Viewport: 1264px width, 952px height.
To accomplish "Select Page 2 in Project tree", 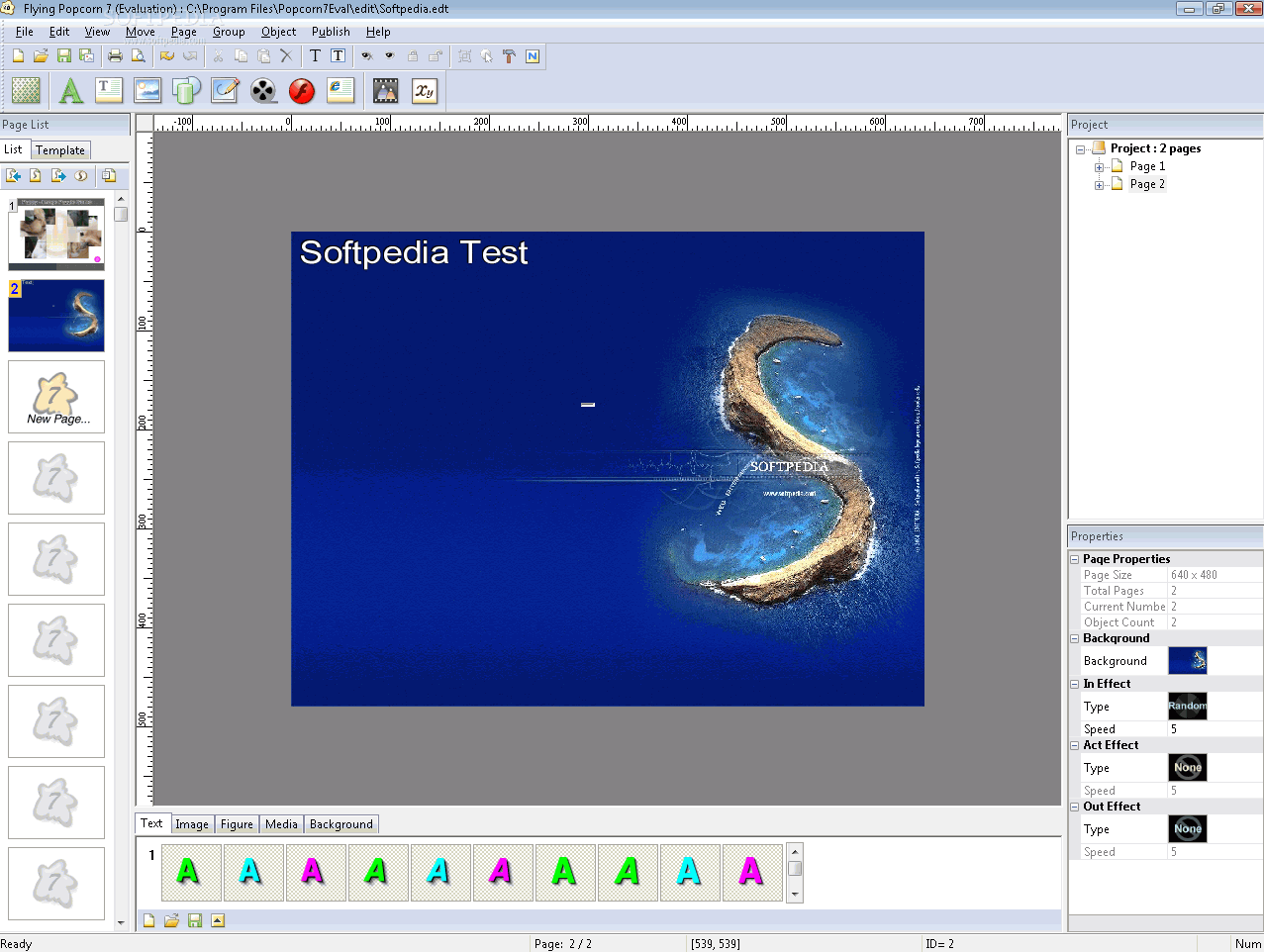I will (1147, 184).
